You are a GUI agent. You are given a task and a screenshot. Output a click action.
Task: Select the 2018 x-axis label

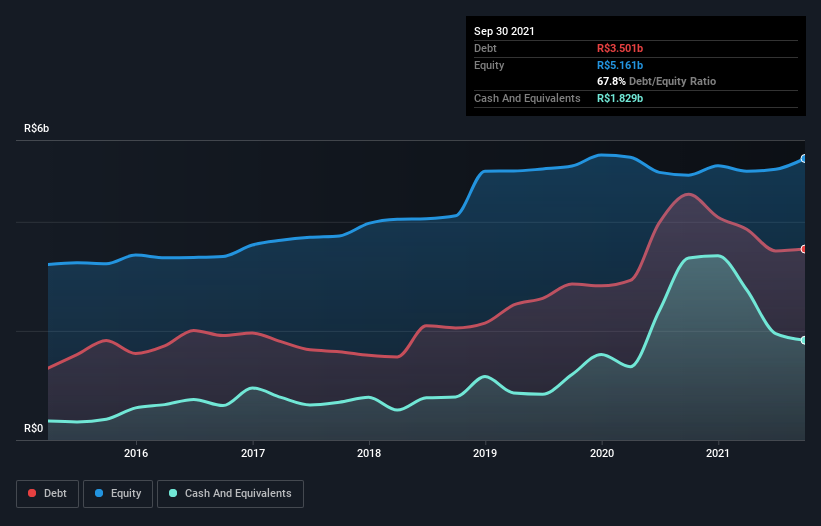pyautogui.click(x=369, y=453)
